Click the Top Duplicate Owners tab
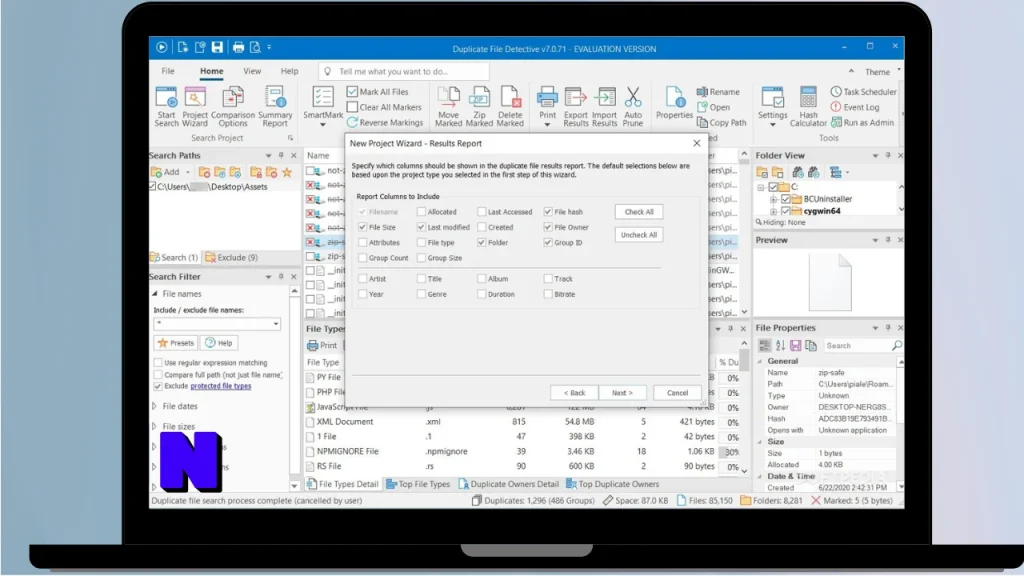The image size is (1024, 576). (x=613, y=484)
